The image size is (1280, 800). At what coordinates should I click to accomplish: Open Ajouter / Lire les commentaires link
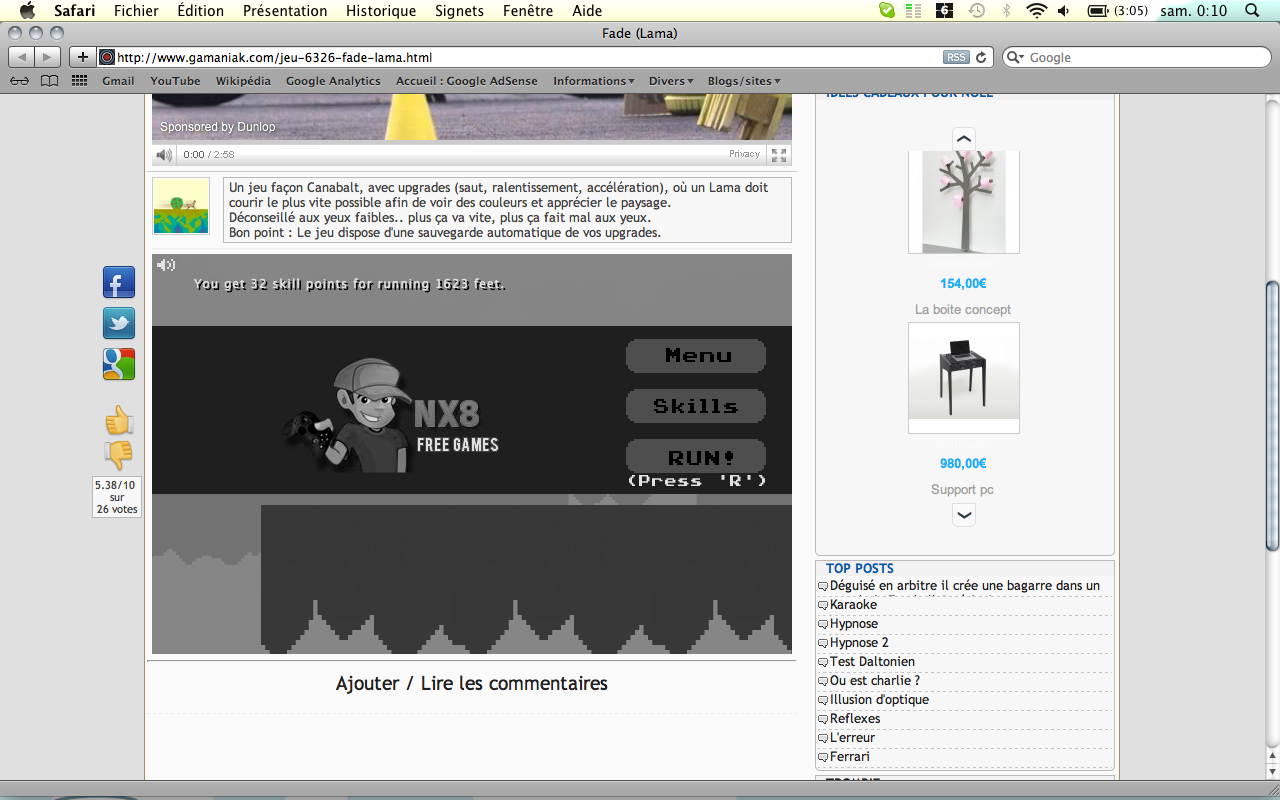[471, 684]
